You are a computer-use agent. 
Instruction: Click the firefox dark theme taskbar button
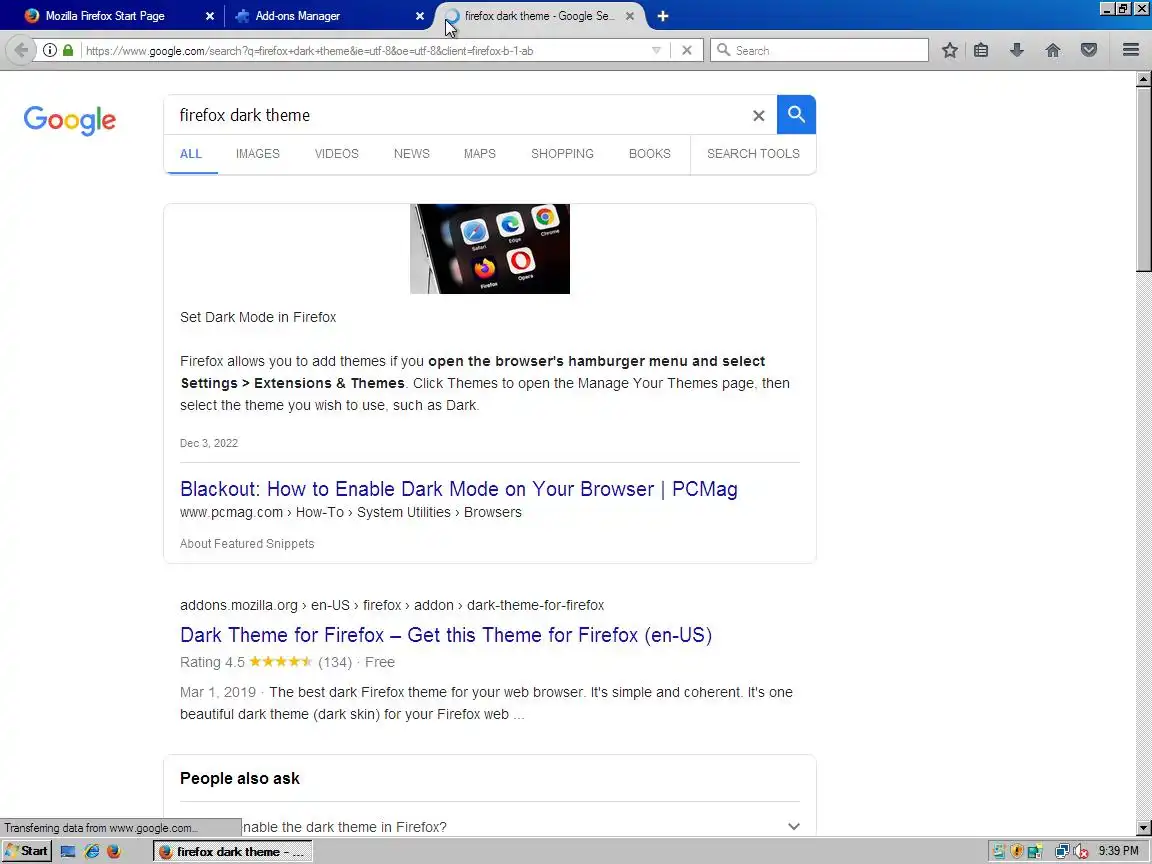click(x=233, y=851)
